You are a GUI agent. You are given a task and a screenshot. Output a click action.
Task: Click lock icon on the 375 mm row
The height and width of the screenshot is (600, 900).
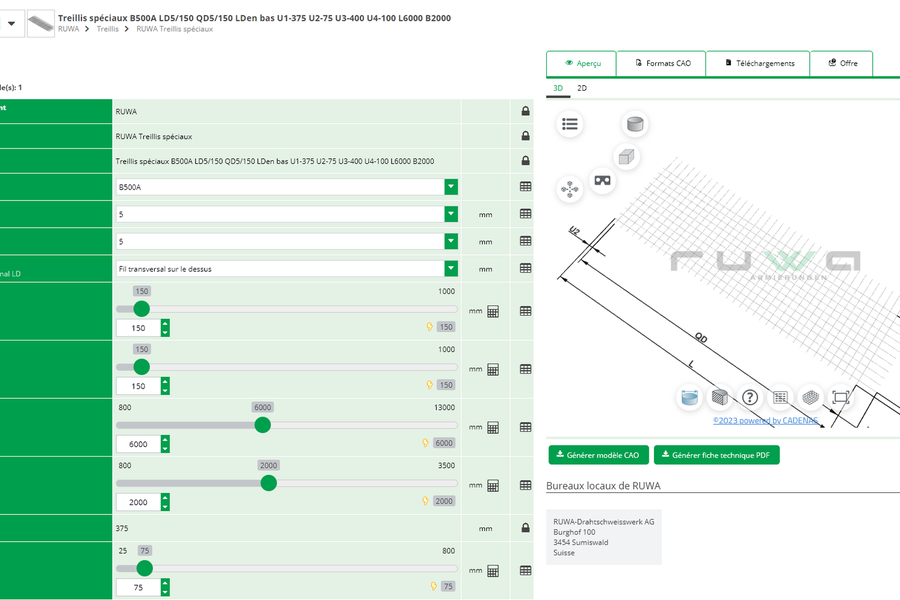[x=525, y=528]
